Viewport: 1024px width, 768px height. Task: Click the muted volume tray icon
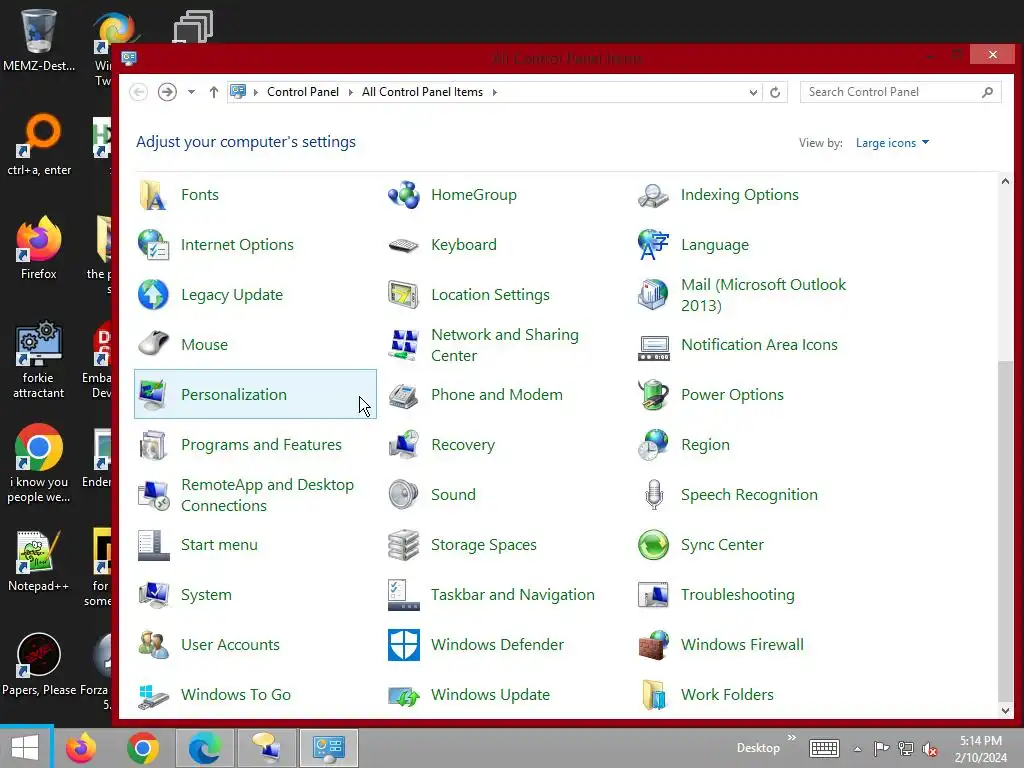click(929, 749)
